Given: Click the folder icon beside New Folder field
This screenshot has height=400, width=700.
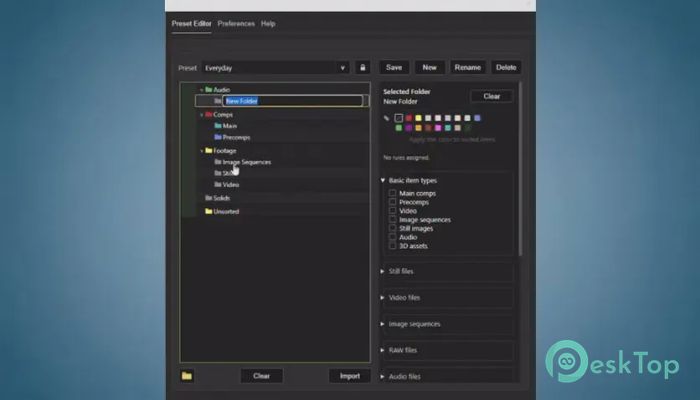Looking at the screenshot, I should click(218, 101).
